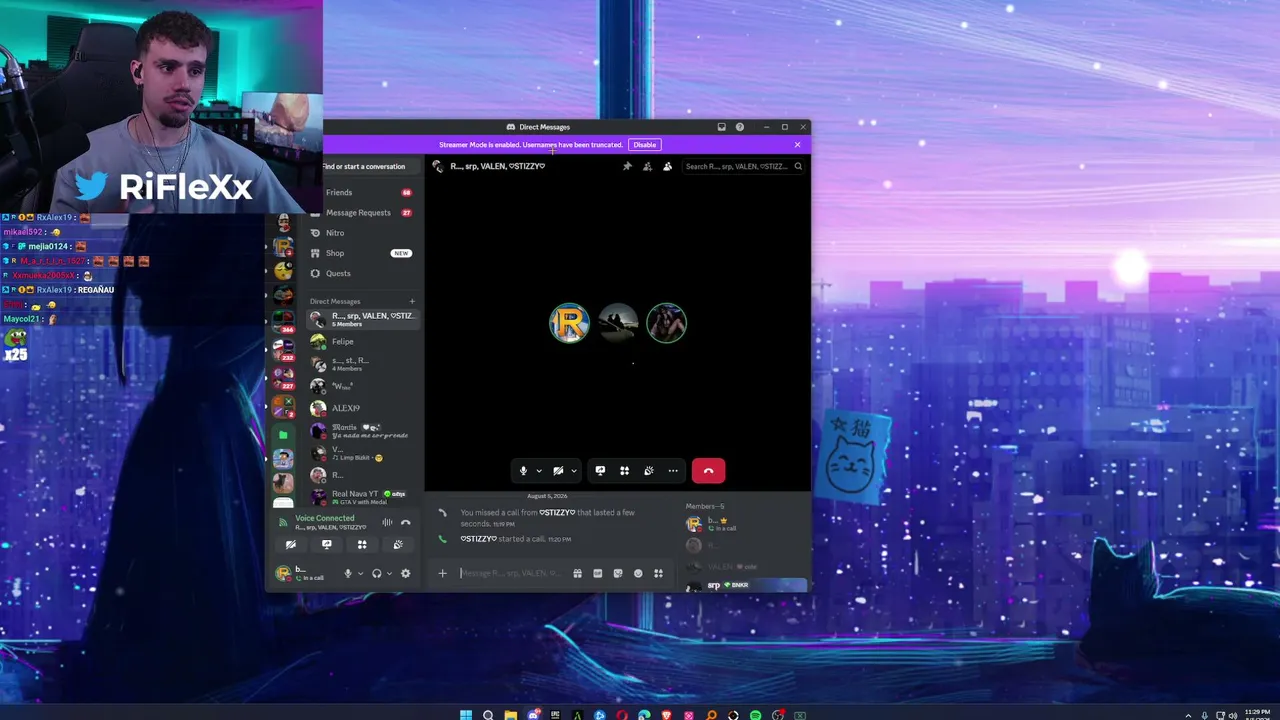
Task: Toggle noise suppression in Voice Connected panel
Action: (x=387, y=522)
